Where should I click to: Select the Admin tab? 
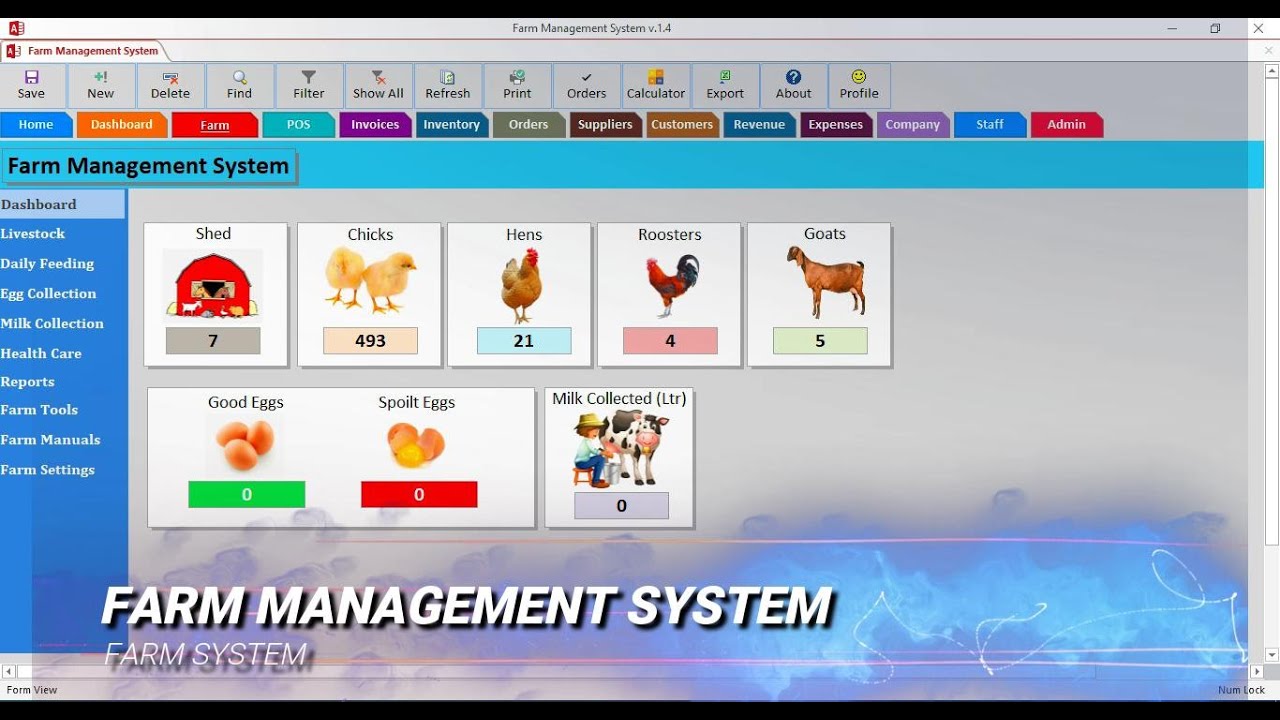point(1067,125)
